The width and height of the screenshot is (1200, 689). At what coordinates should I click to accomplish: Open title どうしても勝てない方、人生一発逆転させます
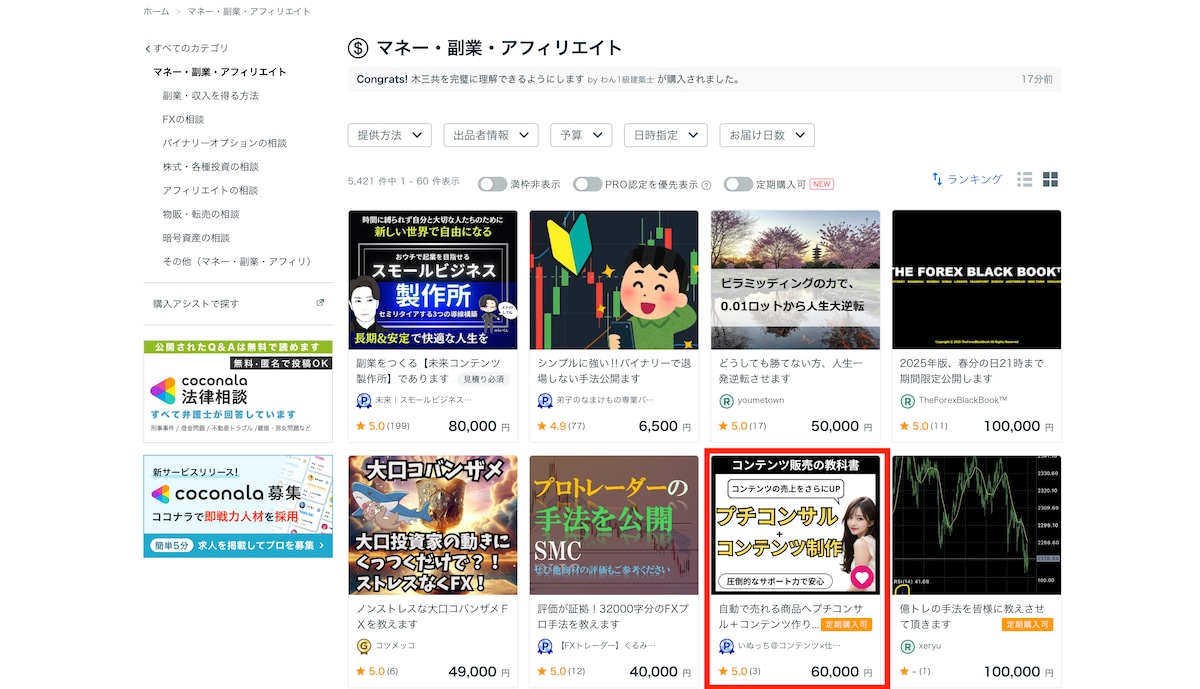[x=791, y=371]
